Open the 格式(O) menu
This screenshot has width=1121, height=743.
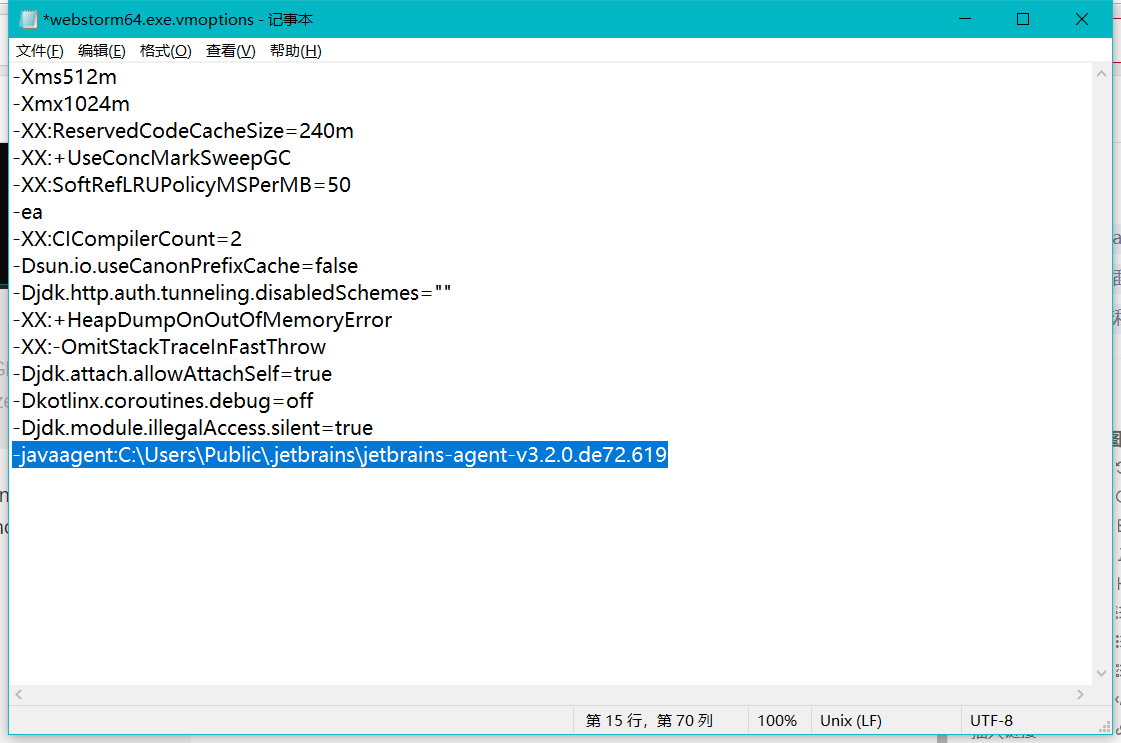[164, 50]
